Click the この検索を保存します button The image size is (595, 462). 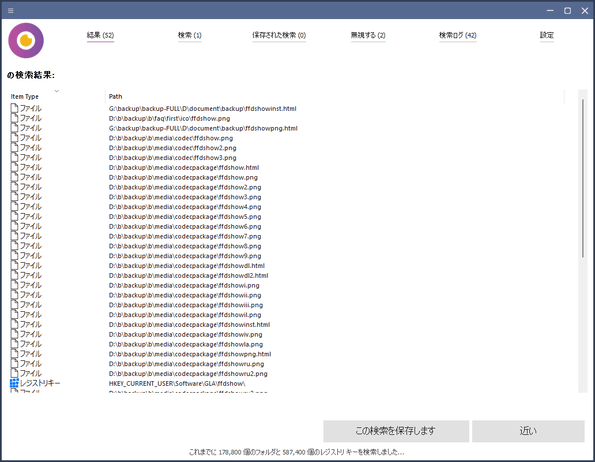coord(396,431)
